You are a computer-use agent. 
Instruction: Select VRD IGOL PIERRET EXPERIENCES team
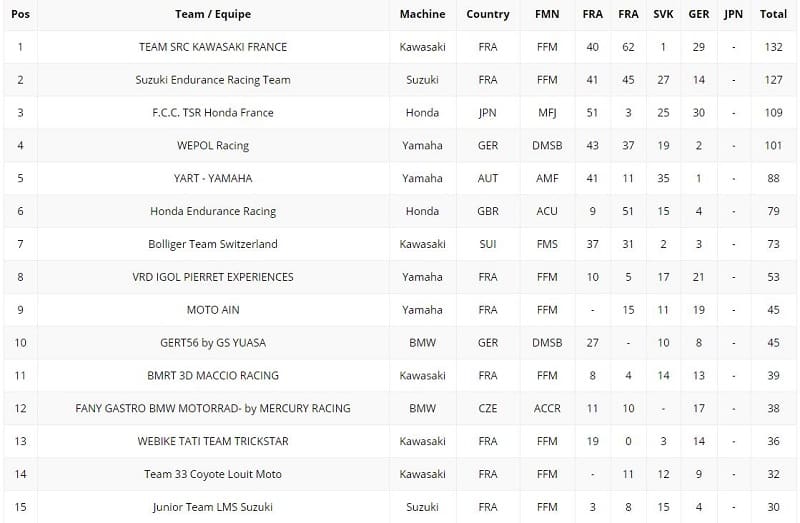click(x=212, y=277)
